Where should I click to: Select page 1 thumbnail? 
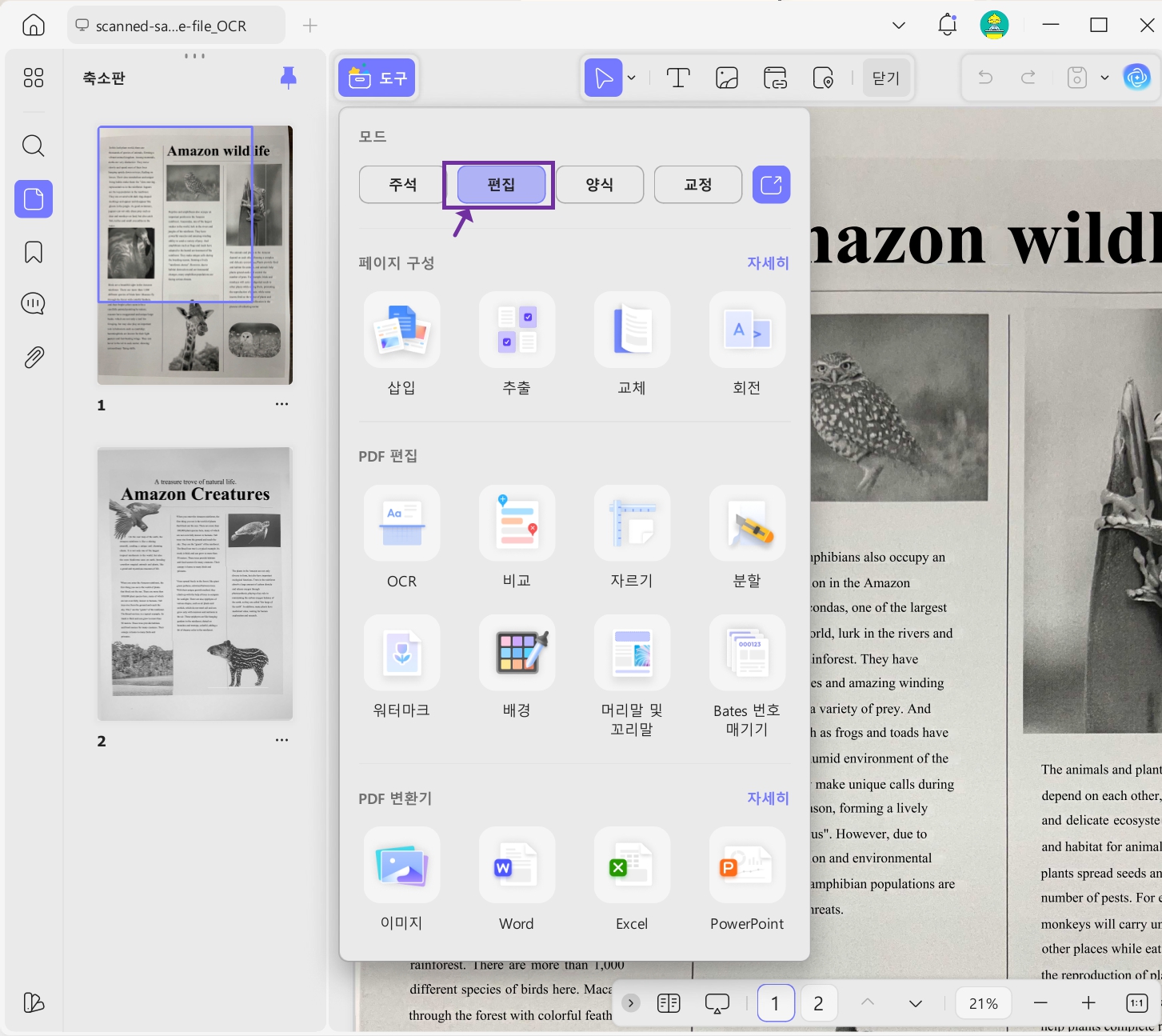pyautogui.click(x=195, y=255)
